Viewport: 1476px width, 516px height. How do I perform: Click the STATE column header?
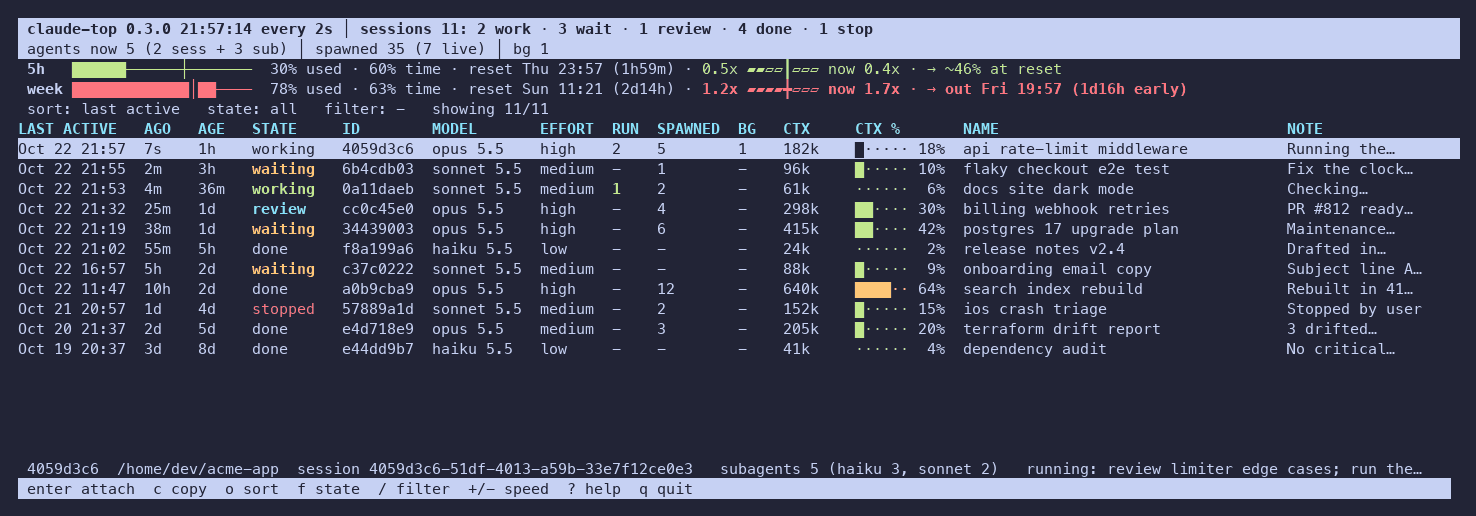click(274, 129)
